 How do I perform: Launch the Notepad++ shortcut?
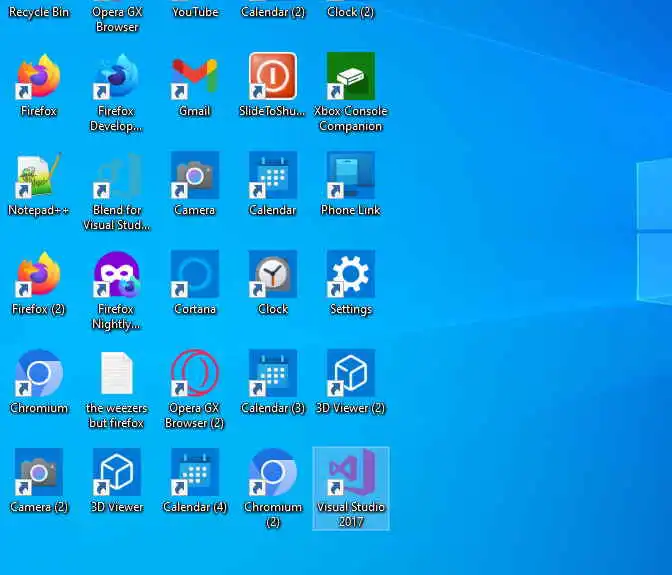pyautogui.click(x=39, y=175)
